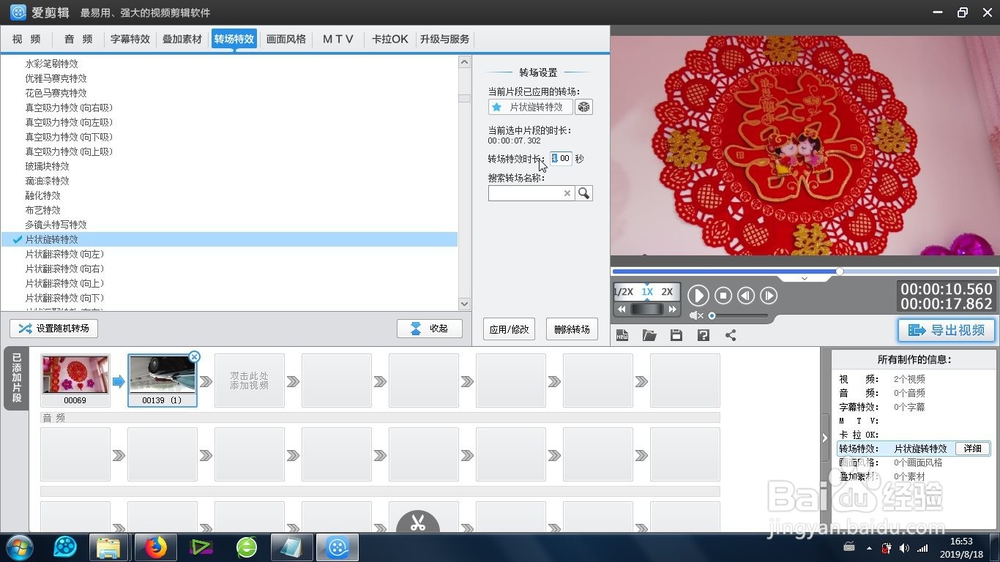1000x562 pixels.
Task: Select 花色马赛克特效 transition
Action: [x=56, y=93]
